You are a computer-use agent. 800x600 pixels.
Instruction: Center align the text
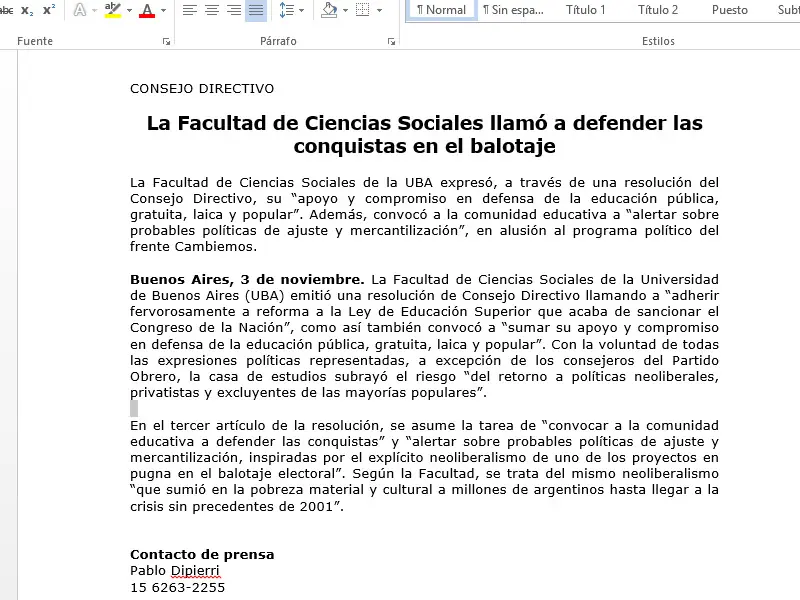pos(212,10)
